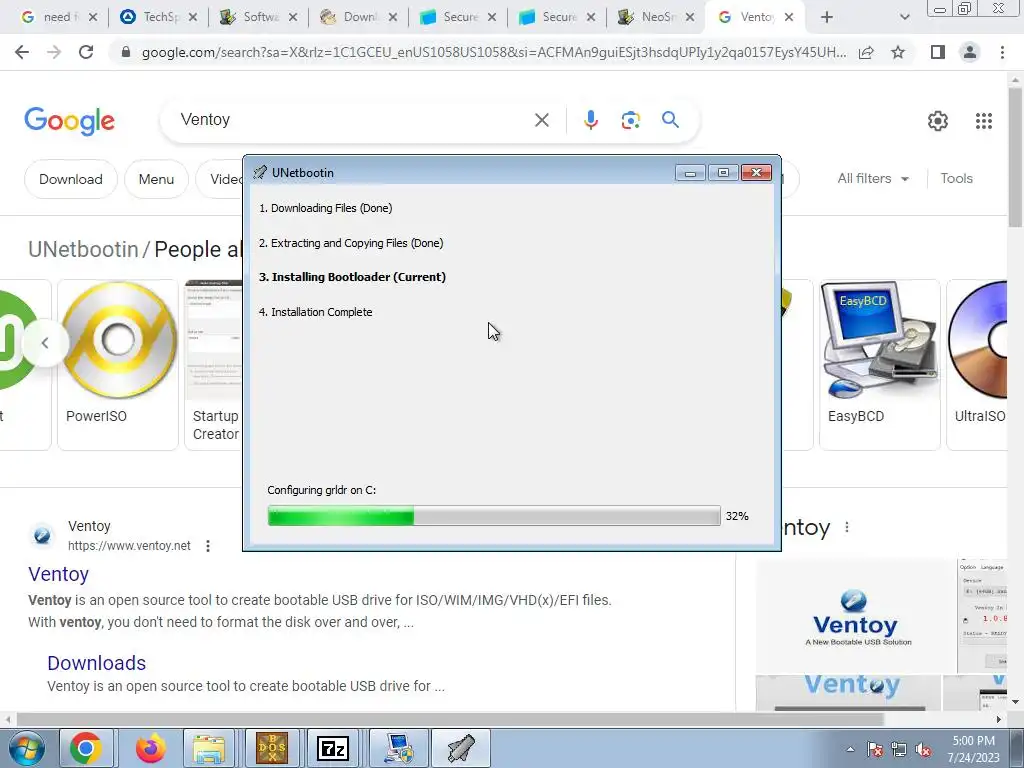This screenshot has height=768, width=1024.
Task: Go to the Google logo homepage
Action: [x=69, y=121]
